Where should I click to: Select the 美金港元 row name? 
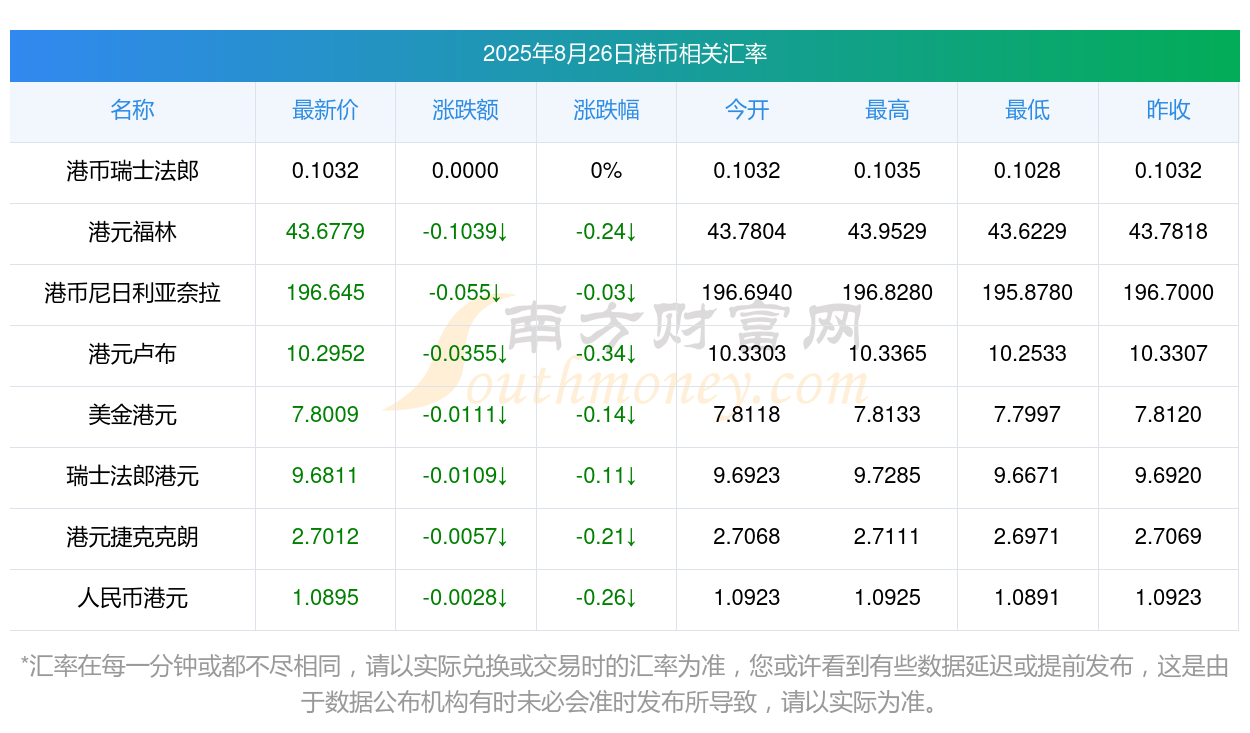132,415
